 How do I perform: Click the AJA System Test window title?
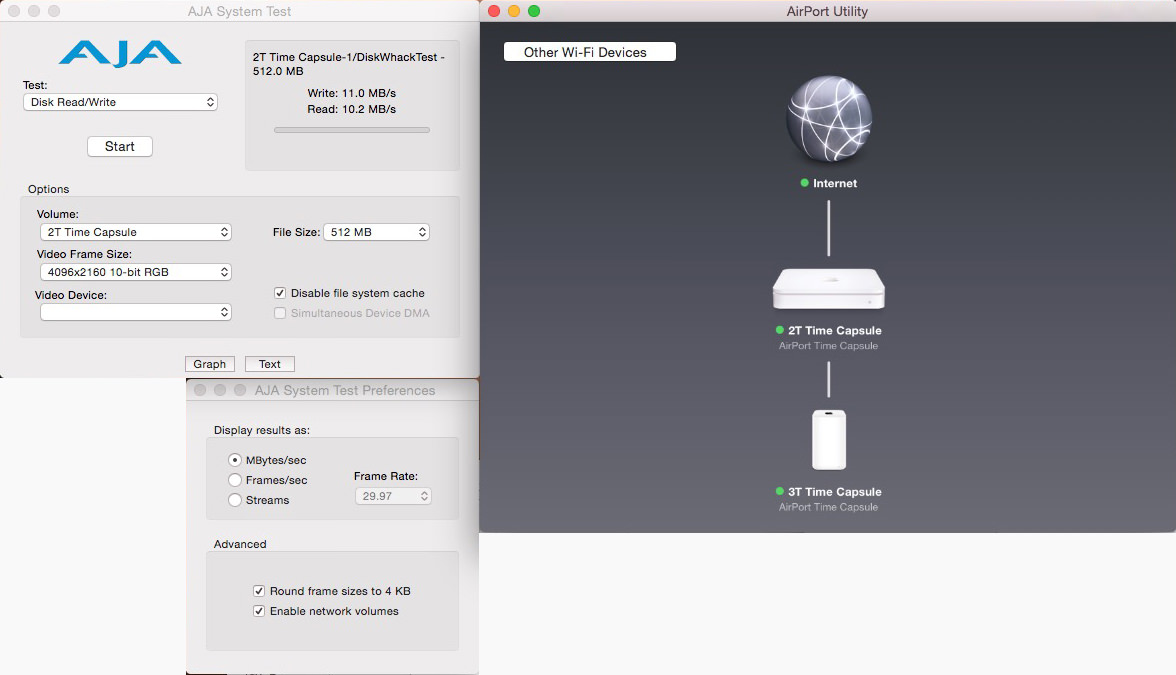pyautogui.click(x=239, y=11)
